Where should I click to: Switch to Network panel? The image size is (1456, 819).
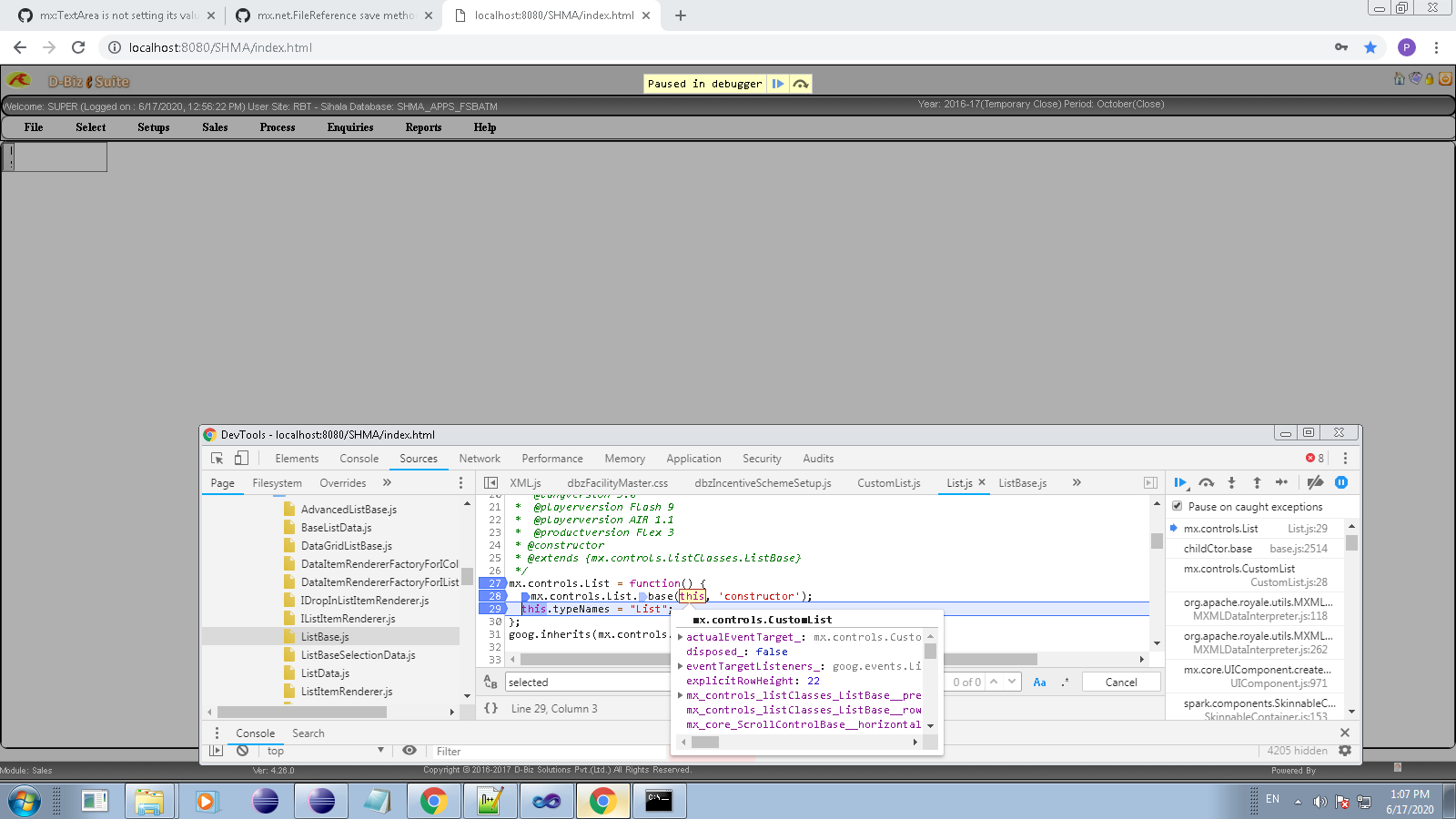point(480,459)
